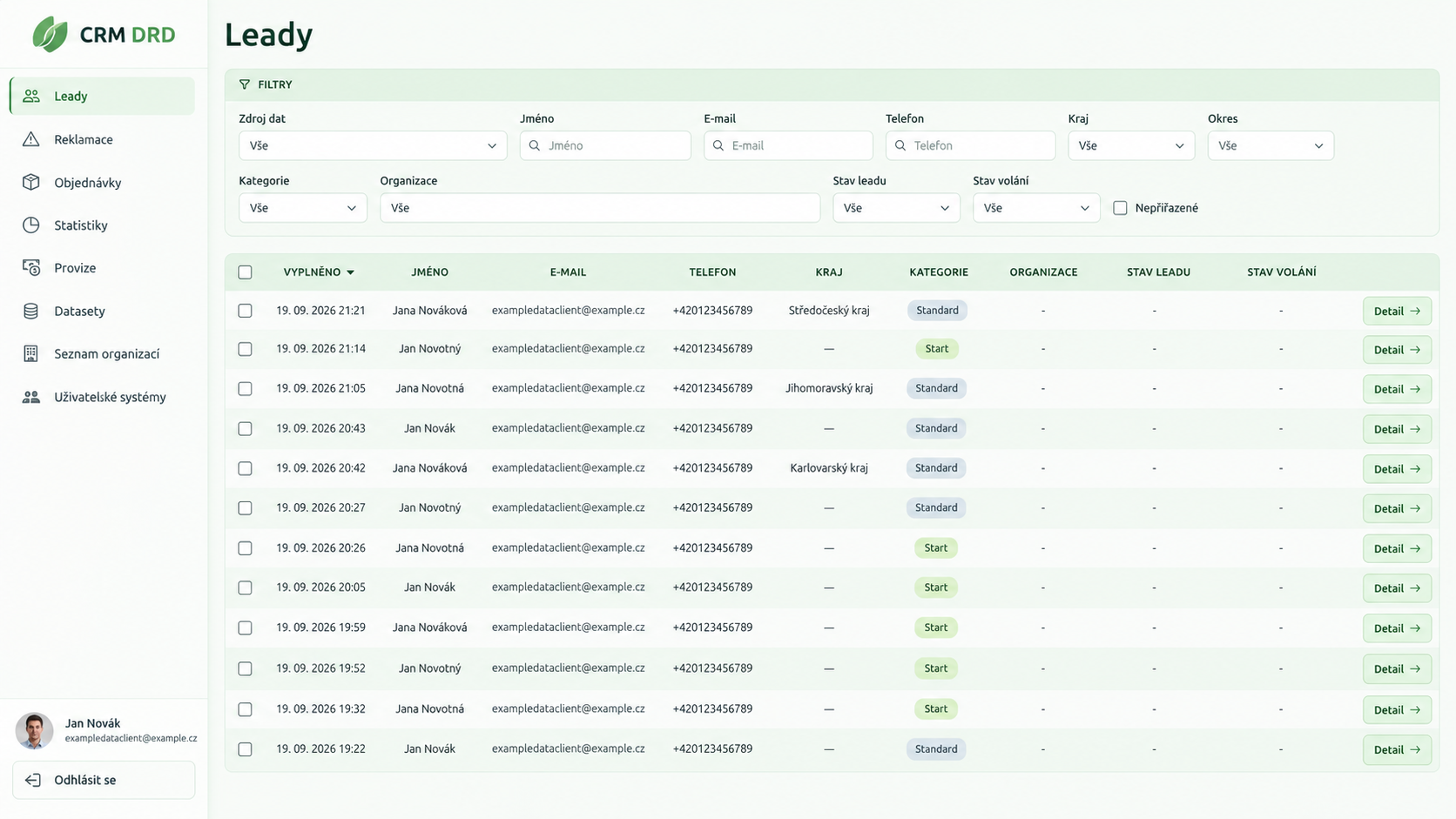
Task: Click the search icon in Telefon field
Action: pyautogui.click(x=900, y=145)
